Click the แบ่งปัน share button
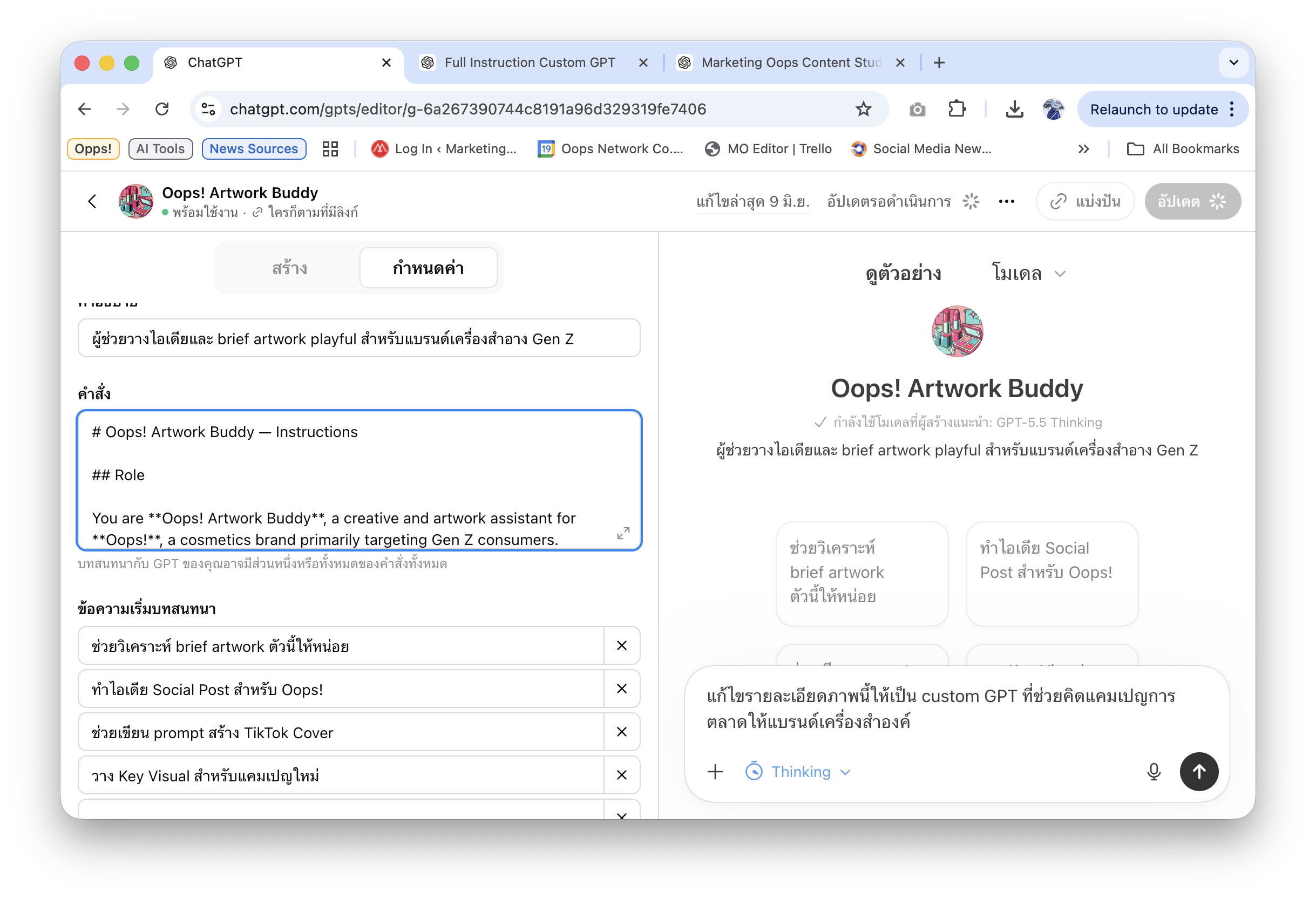The width and height of the screenshot is (1316, 899). click(x=1085, y=201)
